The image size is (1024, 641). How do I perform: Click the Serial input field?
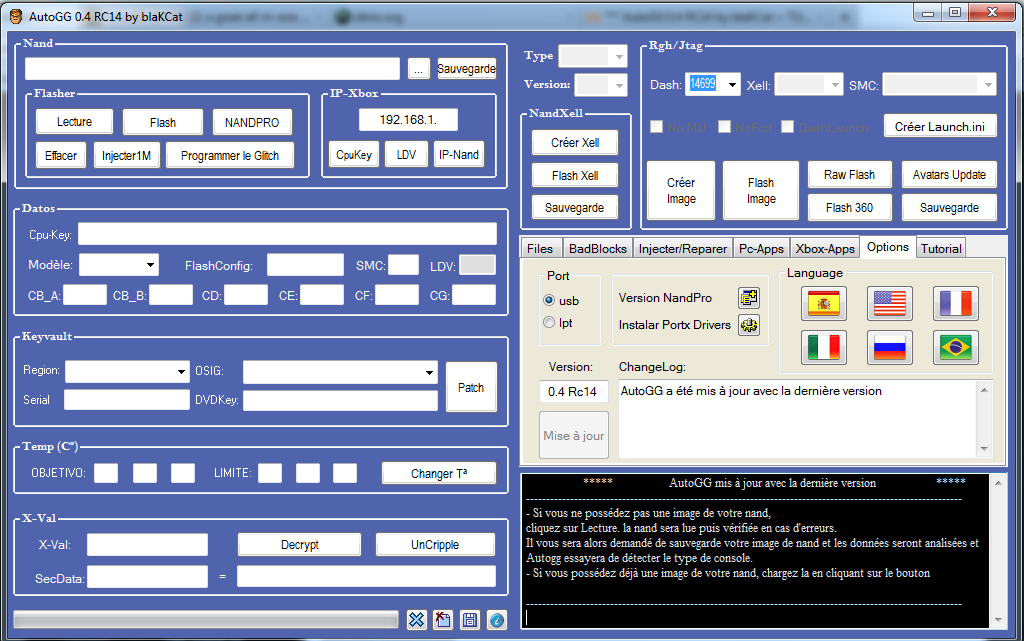[127, 399]
